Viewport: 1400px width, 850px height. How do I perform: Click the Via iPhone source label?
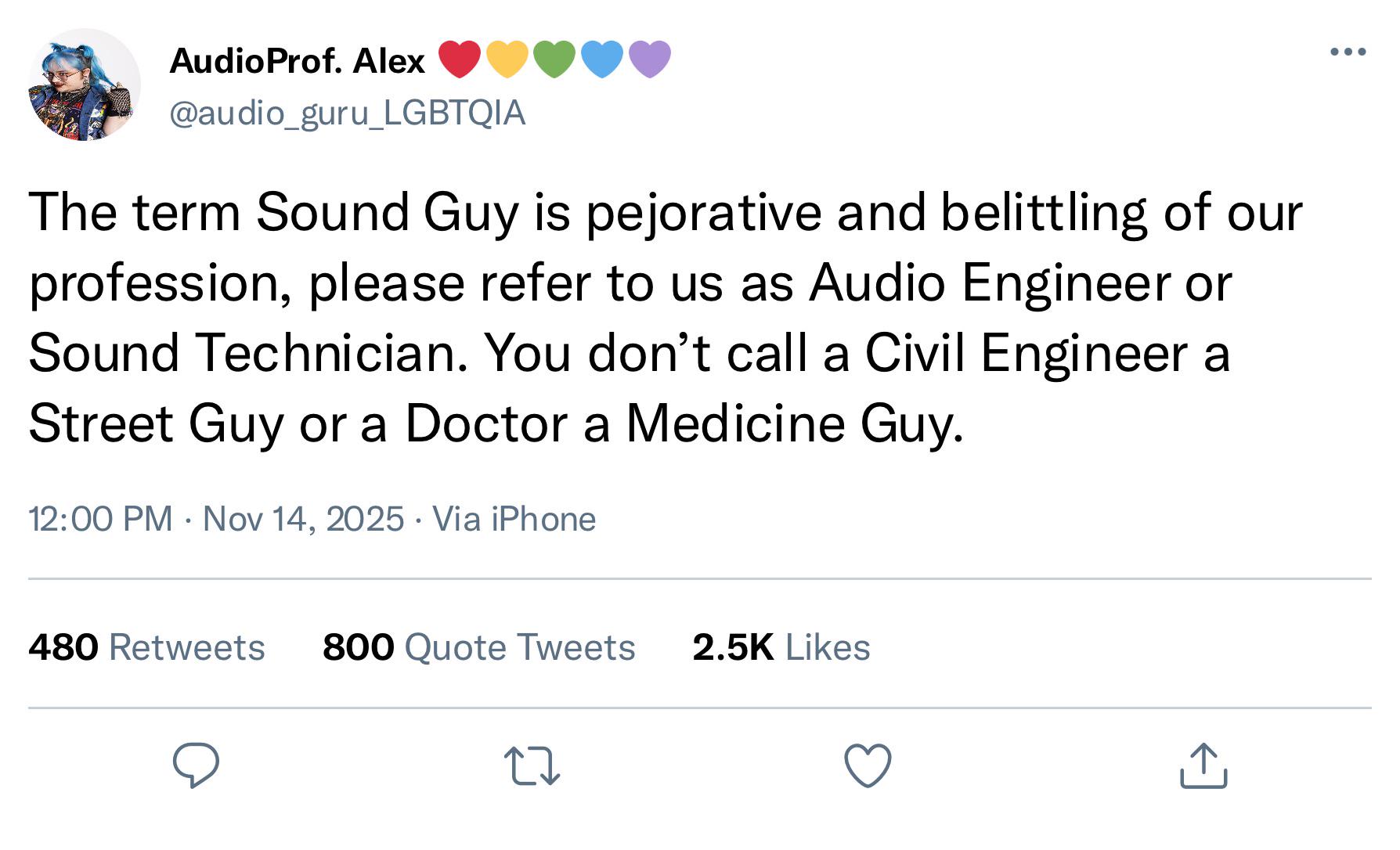[x=512, y=520]
